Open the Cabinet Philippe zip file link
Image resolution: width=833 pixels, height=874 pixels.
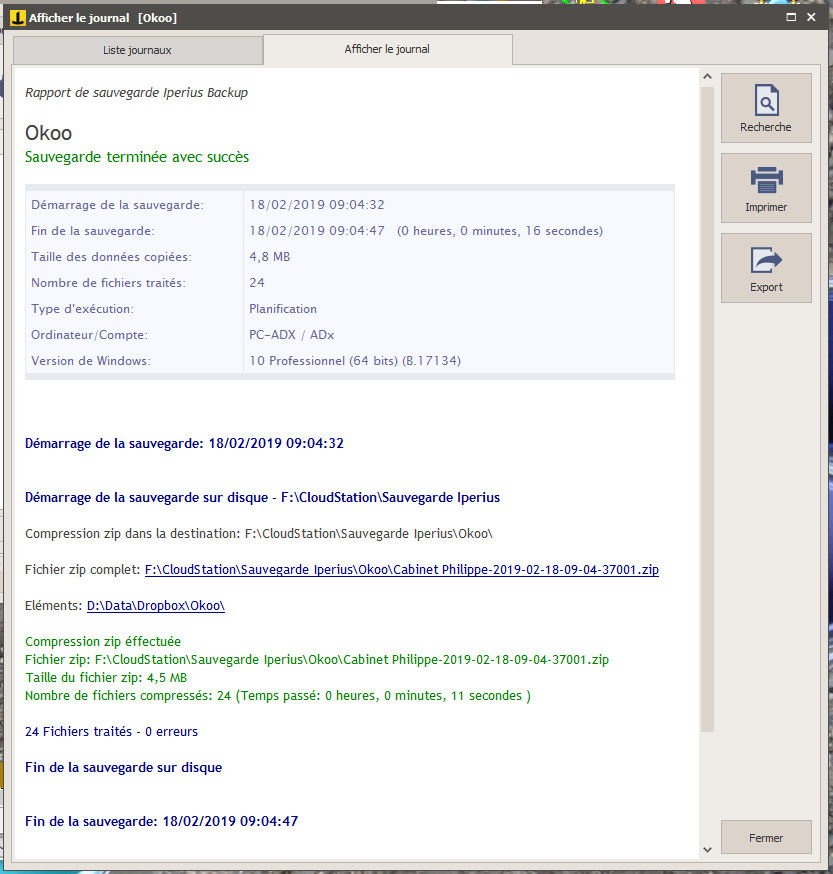tap(401, 569)
